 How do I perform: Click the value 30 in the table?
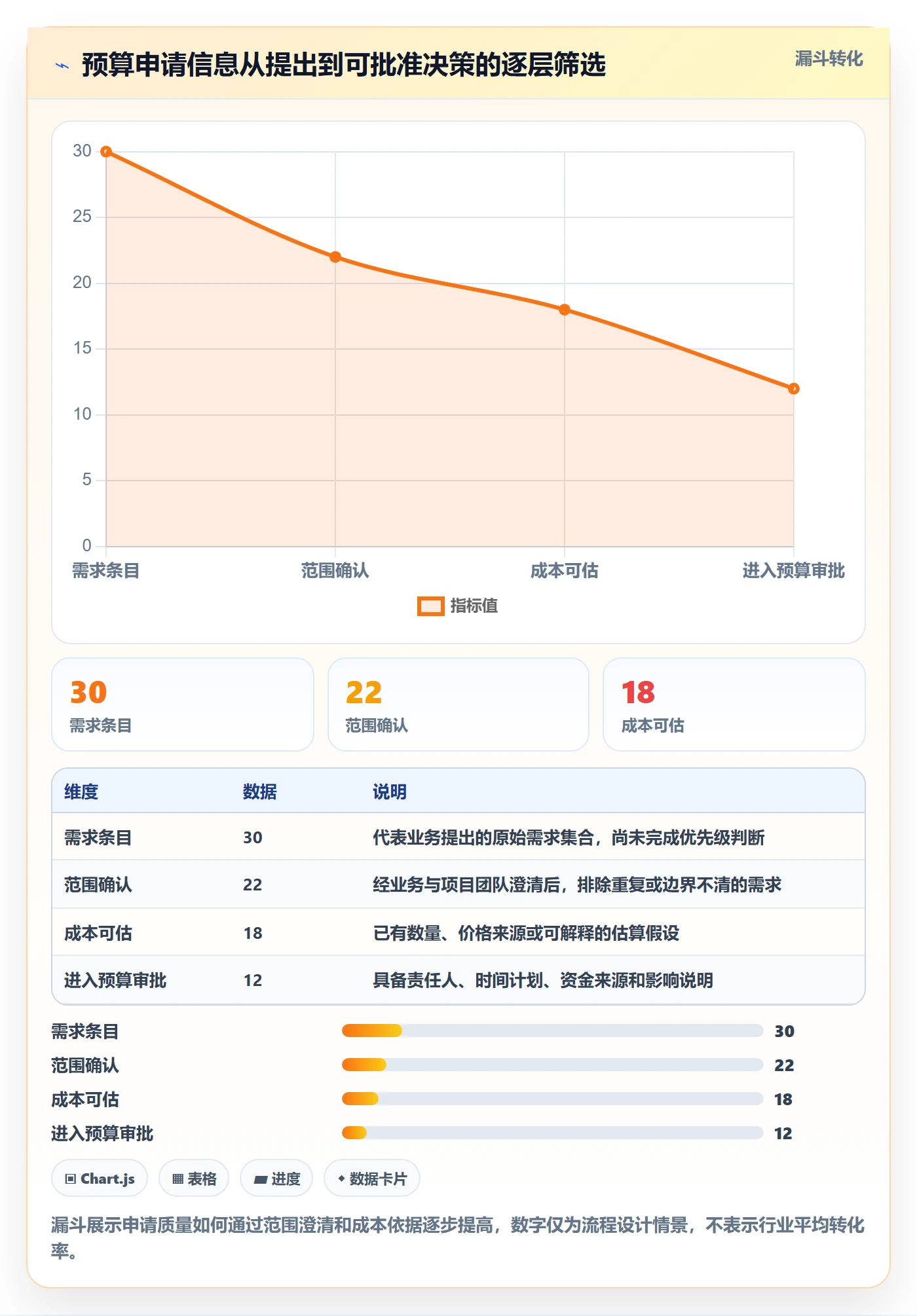253,837
